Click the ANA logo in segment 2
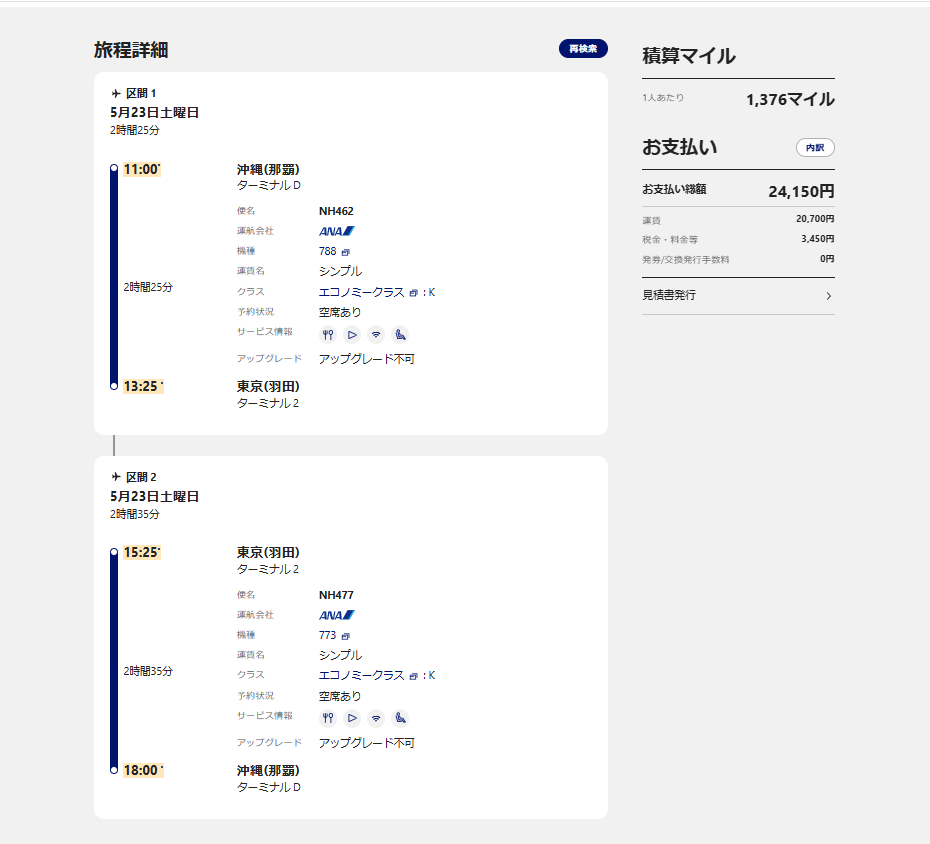 pos(336,615)
